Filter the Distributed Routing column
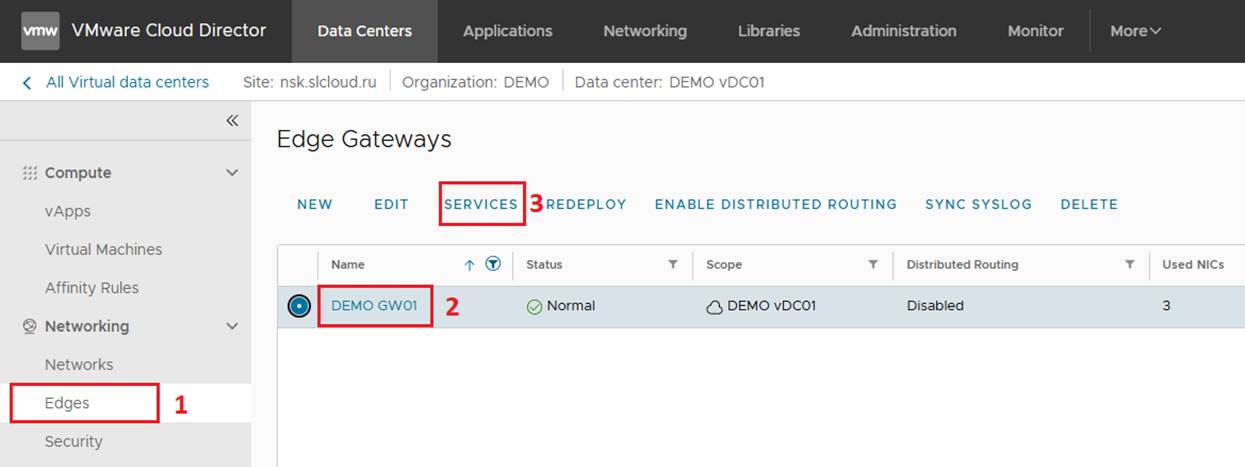1245x467 pixels. click(1130, 265)
